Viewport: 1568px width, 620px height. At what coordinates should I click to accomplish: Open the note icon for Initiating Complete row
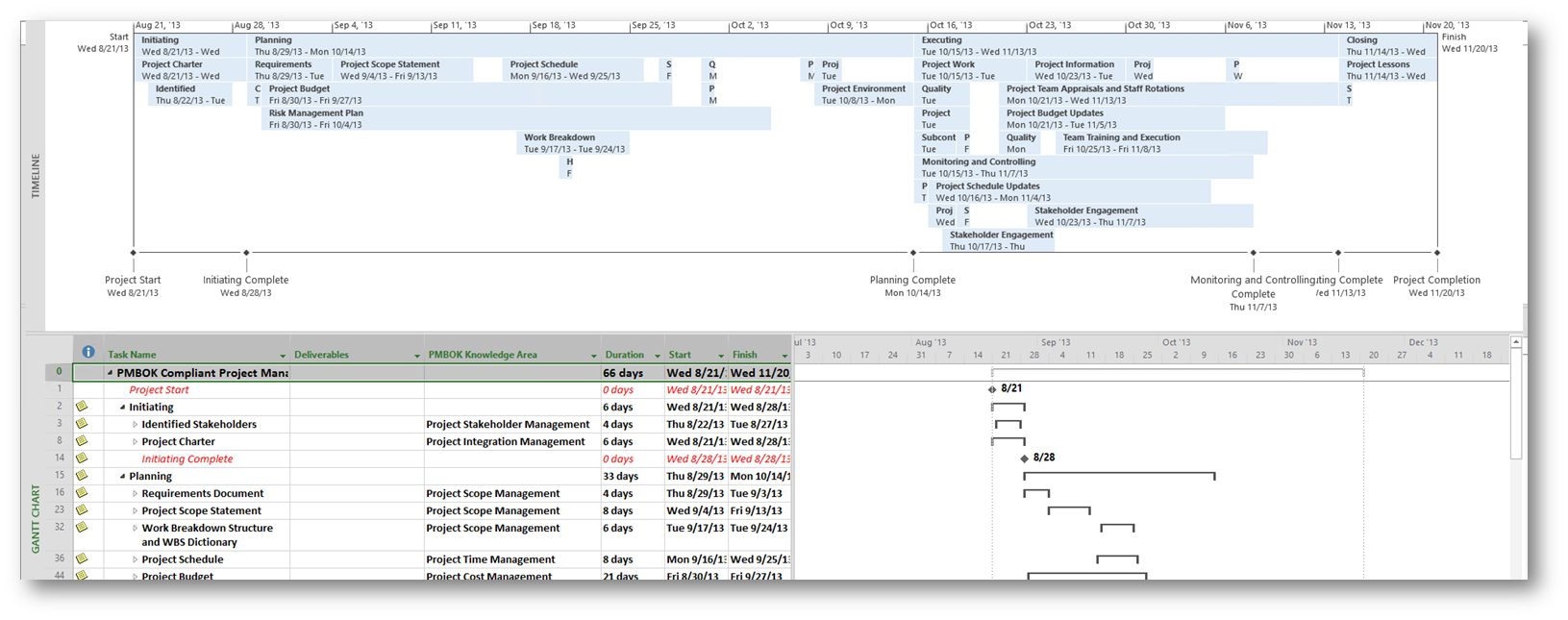click(82, 459)
